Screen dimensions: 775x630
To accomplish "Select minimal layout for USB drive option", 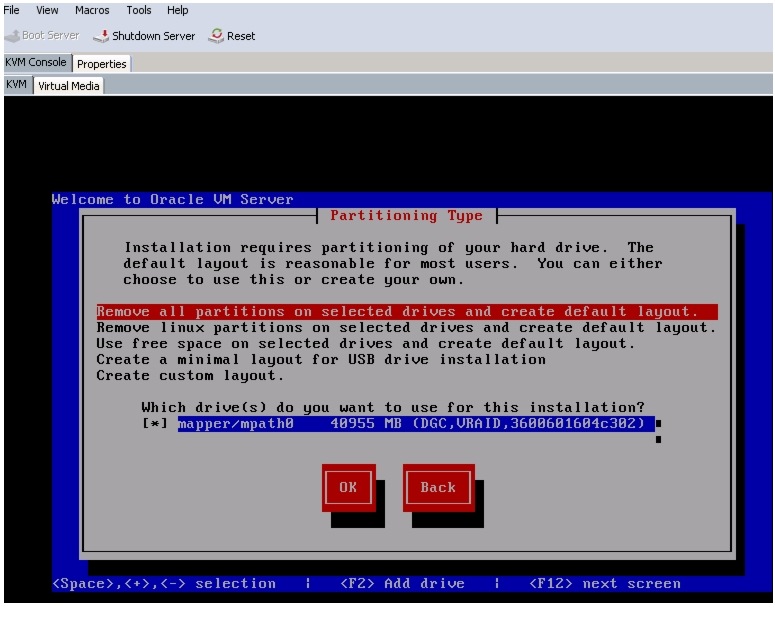I will pyautogui.click(x=321, y=360).
